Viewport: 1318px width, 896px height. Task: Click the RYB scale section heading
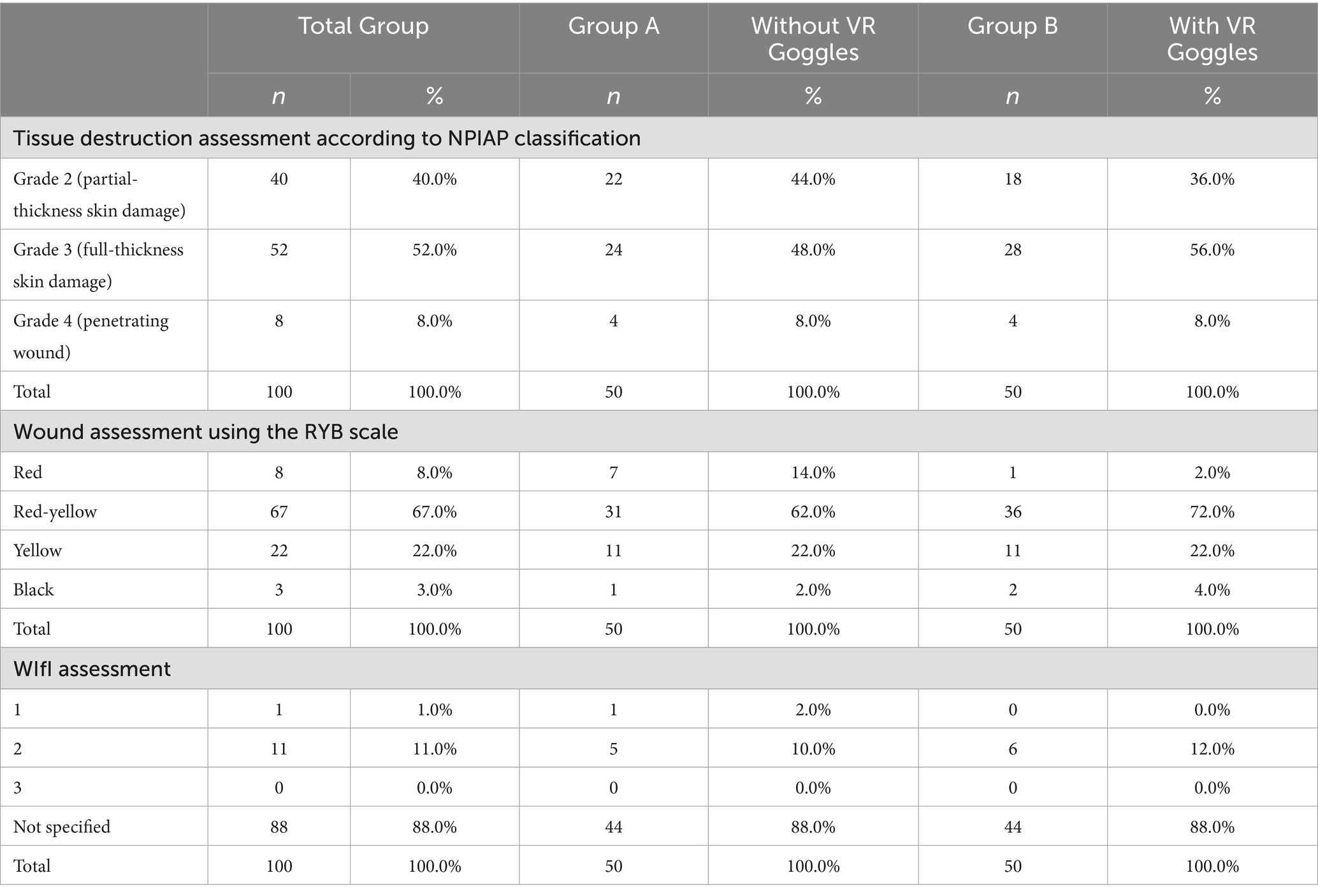tap(206, 432)
